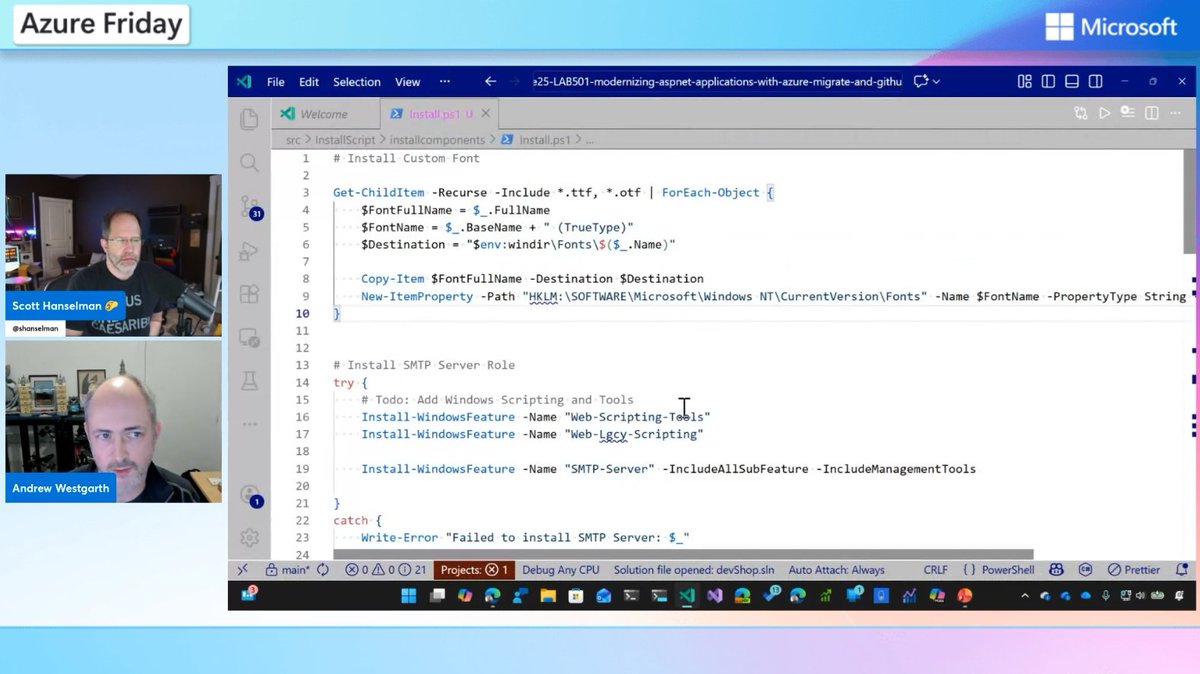Screen dimensions: 1200x674
Task: Open the View menu
Action: click(408, 82)
